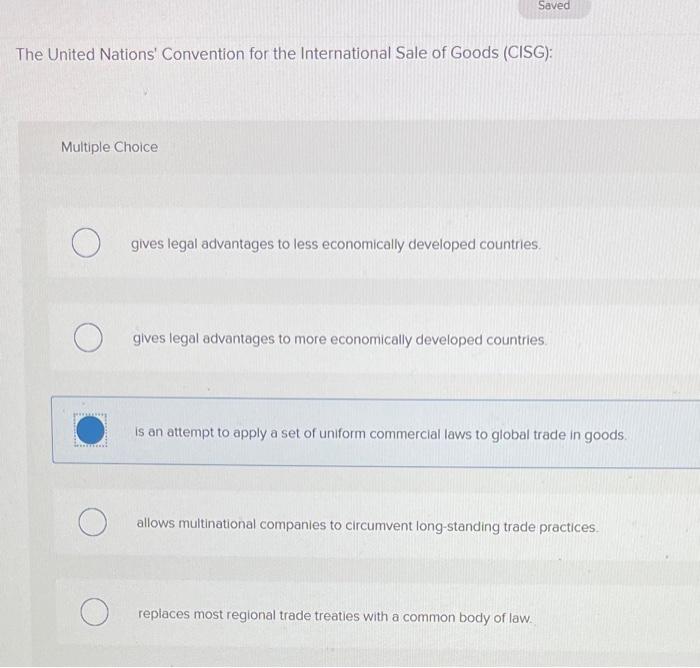Pick the 'replaces most regional trade treaties' radio button
This screenshot has width=700, height=668.
(94, 612)
